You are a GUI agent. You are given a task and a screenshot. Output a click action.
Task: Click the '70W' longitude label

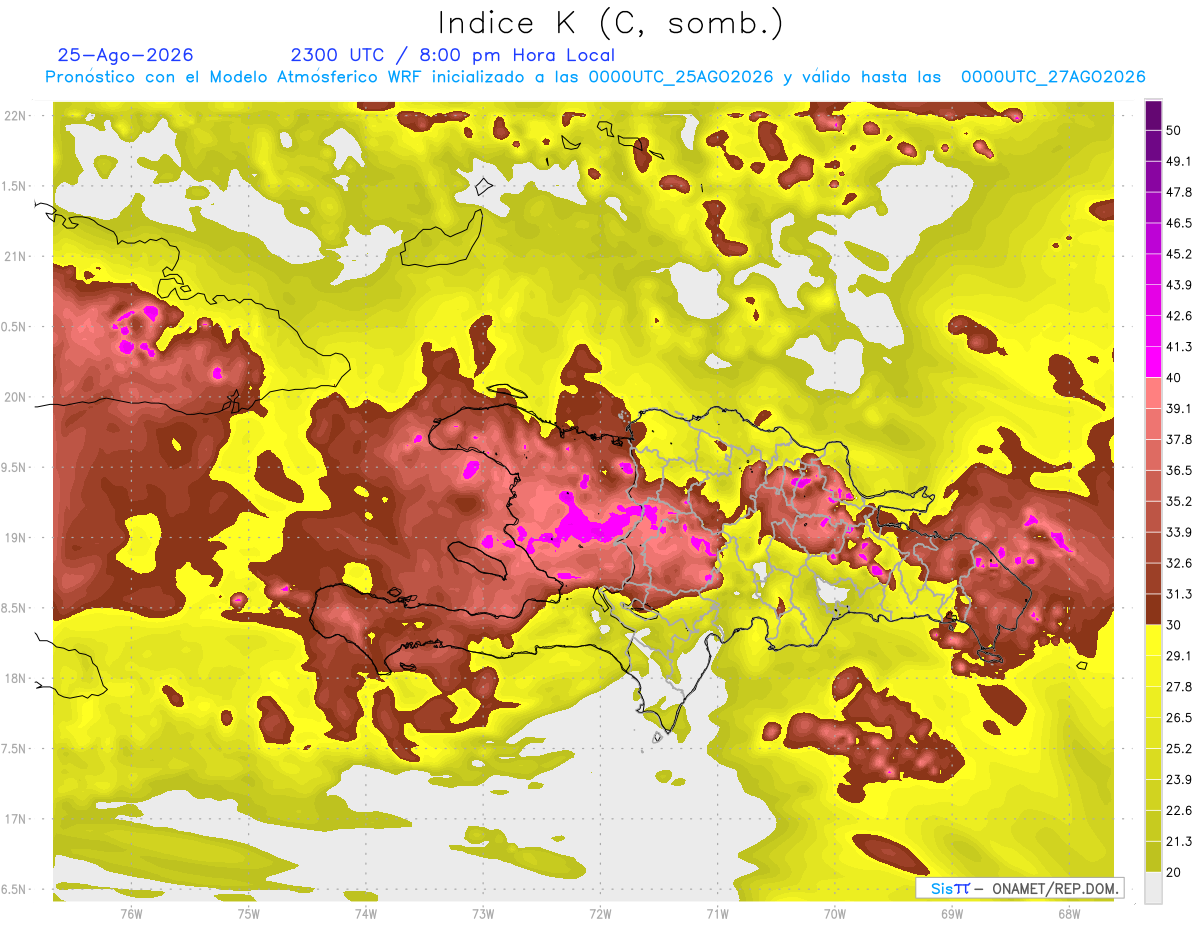click(x=835, y=913)
